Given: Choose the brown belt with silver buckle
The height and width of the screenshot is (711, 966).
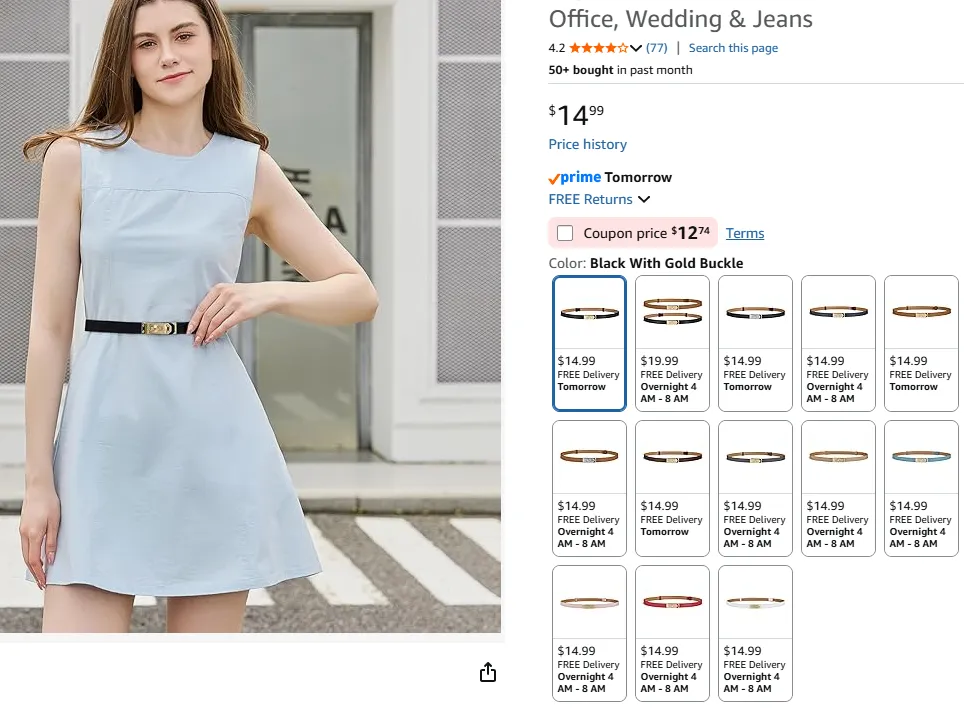Looking at the screenshot, I should (589, 488).
